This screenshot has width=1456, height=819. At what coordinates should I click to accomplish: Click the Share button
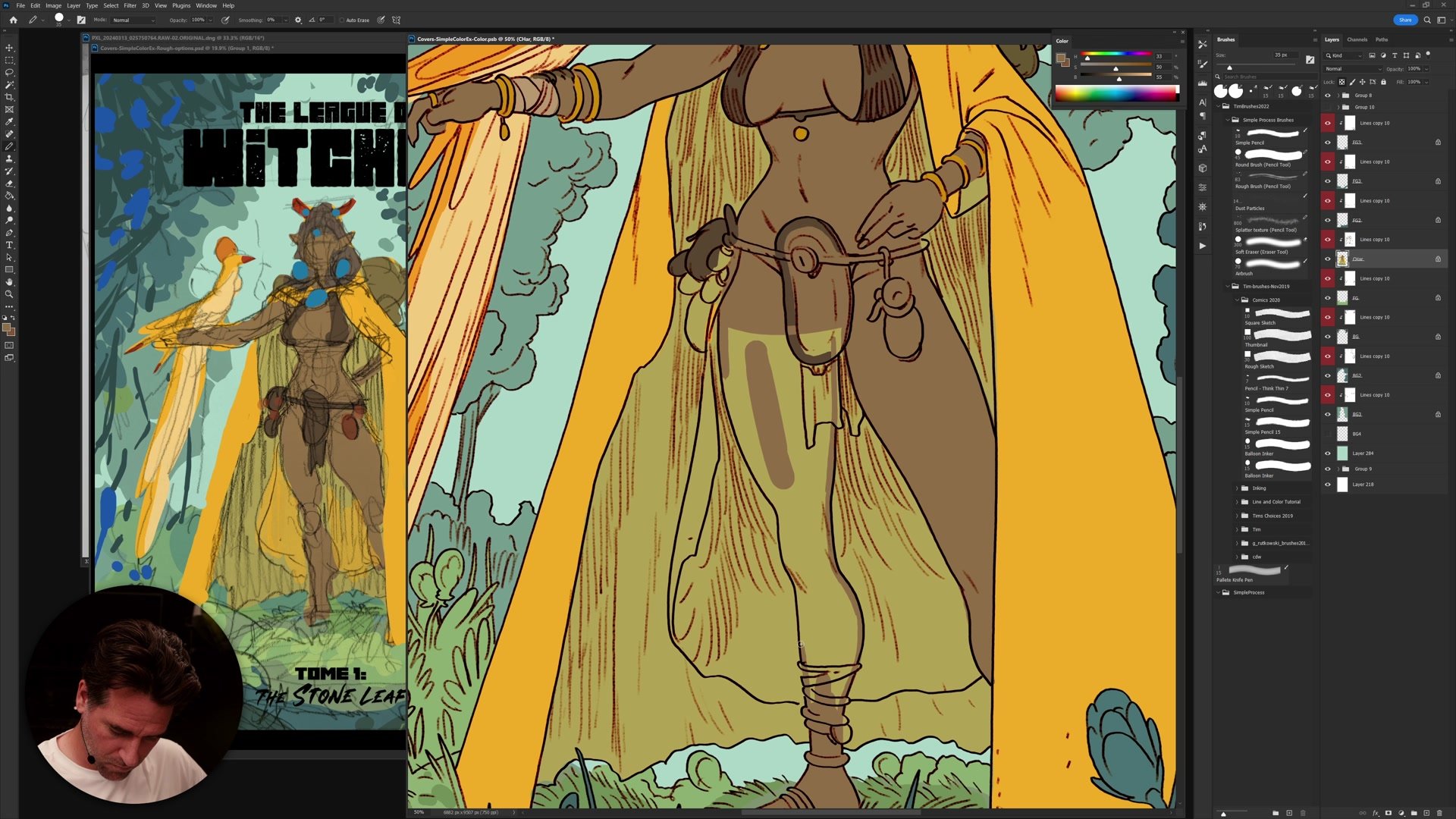click(1404, 20)
